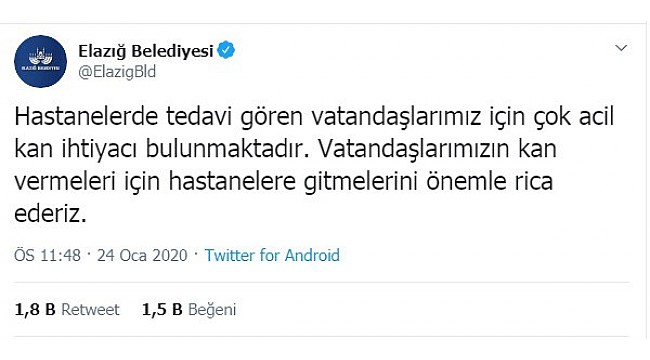View the 1,5 B likes count
Screen dimensions: 650x360
coord(162,309)
